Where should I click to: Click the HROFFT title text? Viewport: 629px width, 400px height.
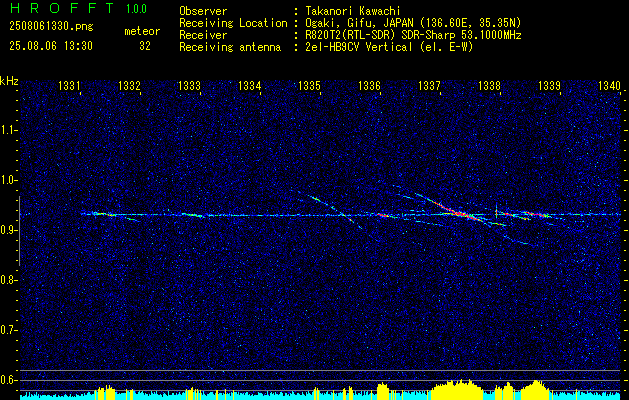coord(62,8)
